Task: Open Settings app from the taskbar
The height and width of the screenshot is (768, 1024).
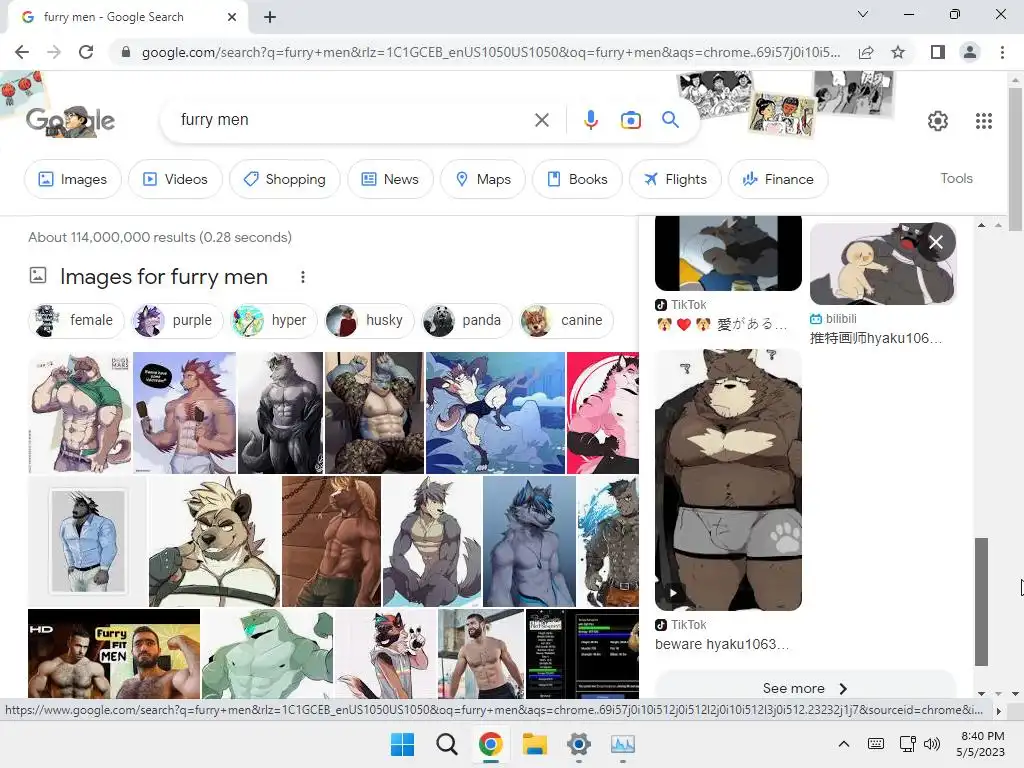Action: pyautogui.click(x=579, y=744)
